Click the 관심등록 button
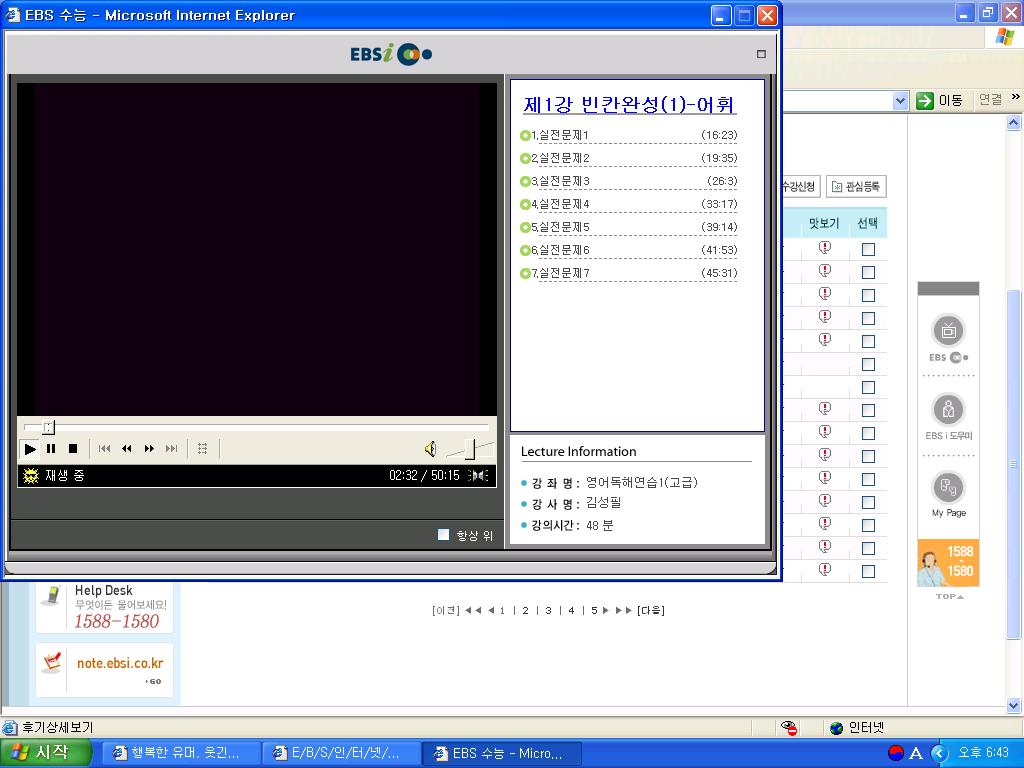This screenshot has width=1024, height=768. click(856, 187)
